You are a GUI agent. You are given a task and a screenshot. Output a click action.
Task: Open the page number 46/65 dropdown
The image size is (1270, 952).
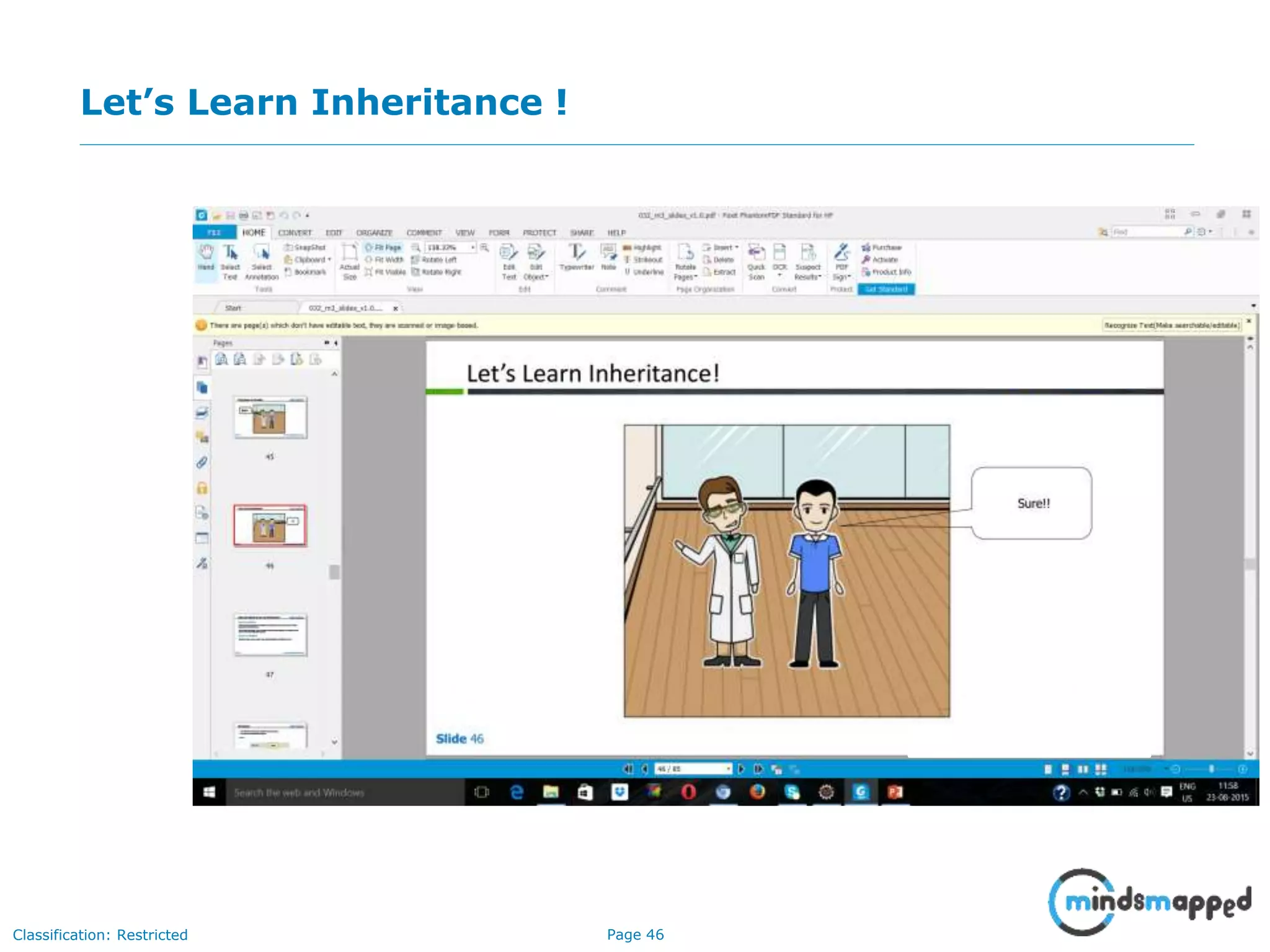pos(728,769)
